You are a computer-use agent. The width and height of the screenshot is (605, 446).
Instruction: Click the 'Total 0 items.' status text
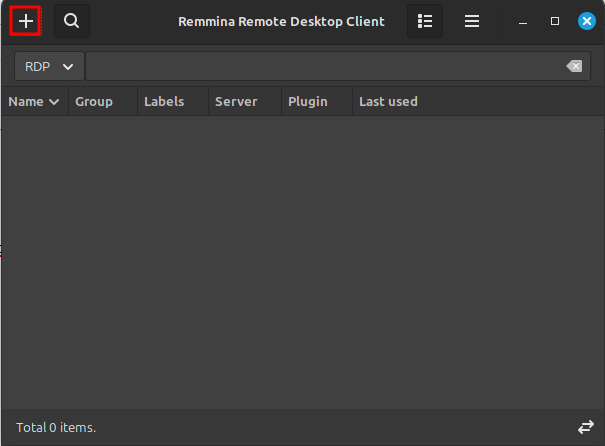(x=56, y=427)
